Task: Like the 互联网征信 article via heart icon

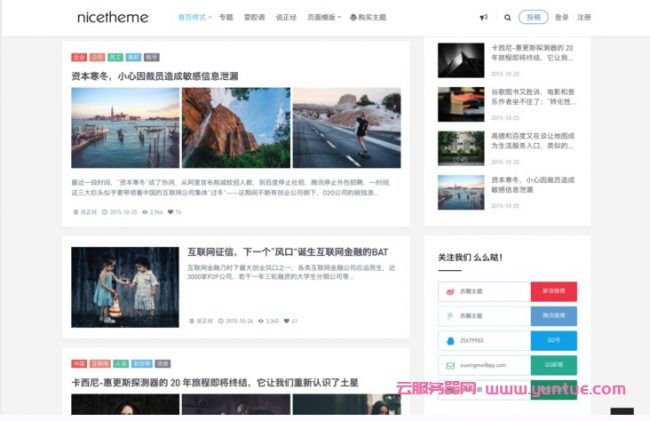Action: pos(288,321)
